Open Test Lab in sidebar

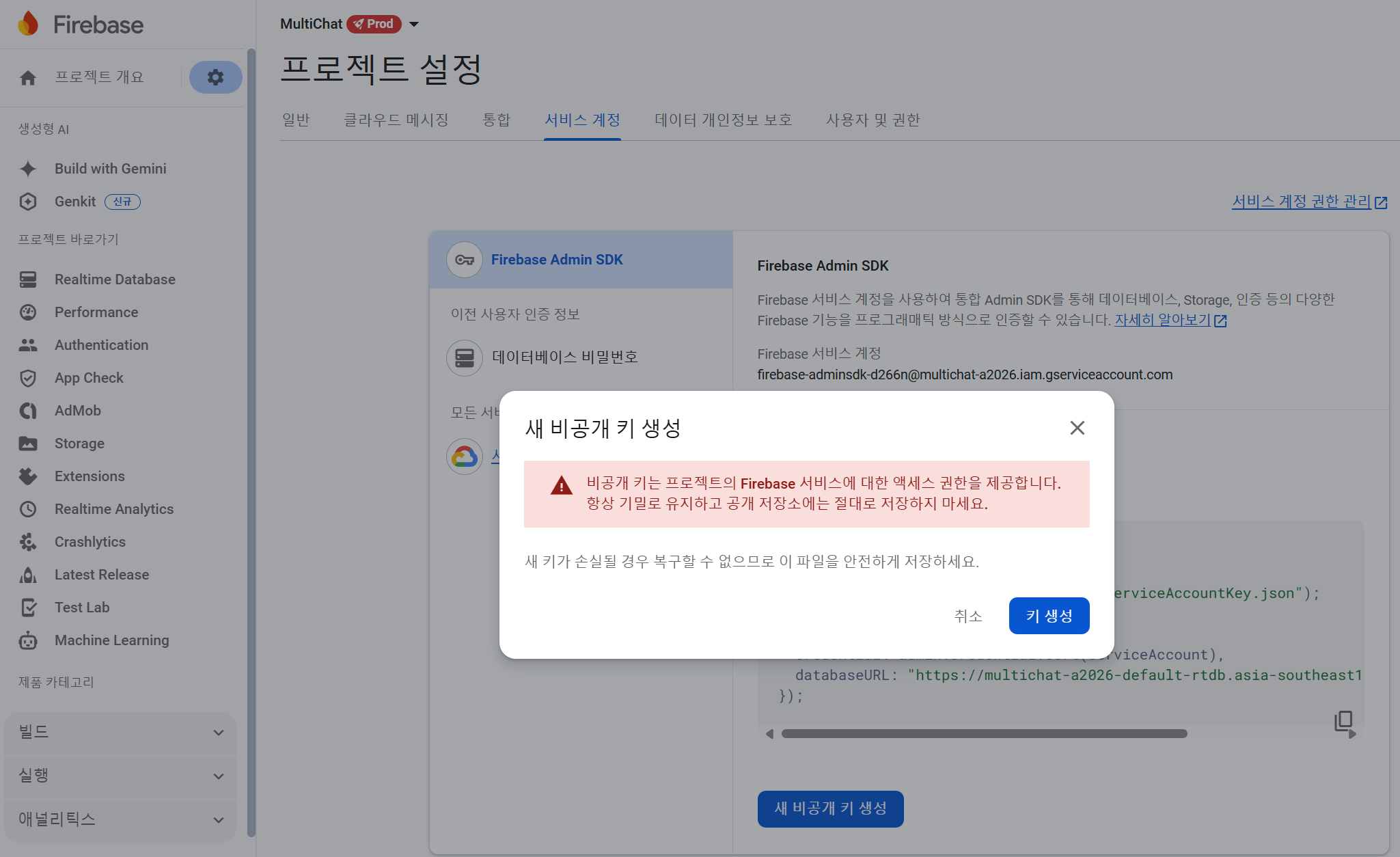[81, 608]
